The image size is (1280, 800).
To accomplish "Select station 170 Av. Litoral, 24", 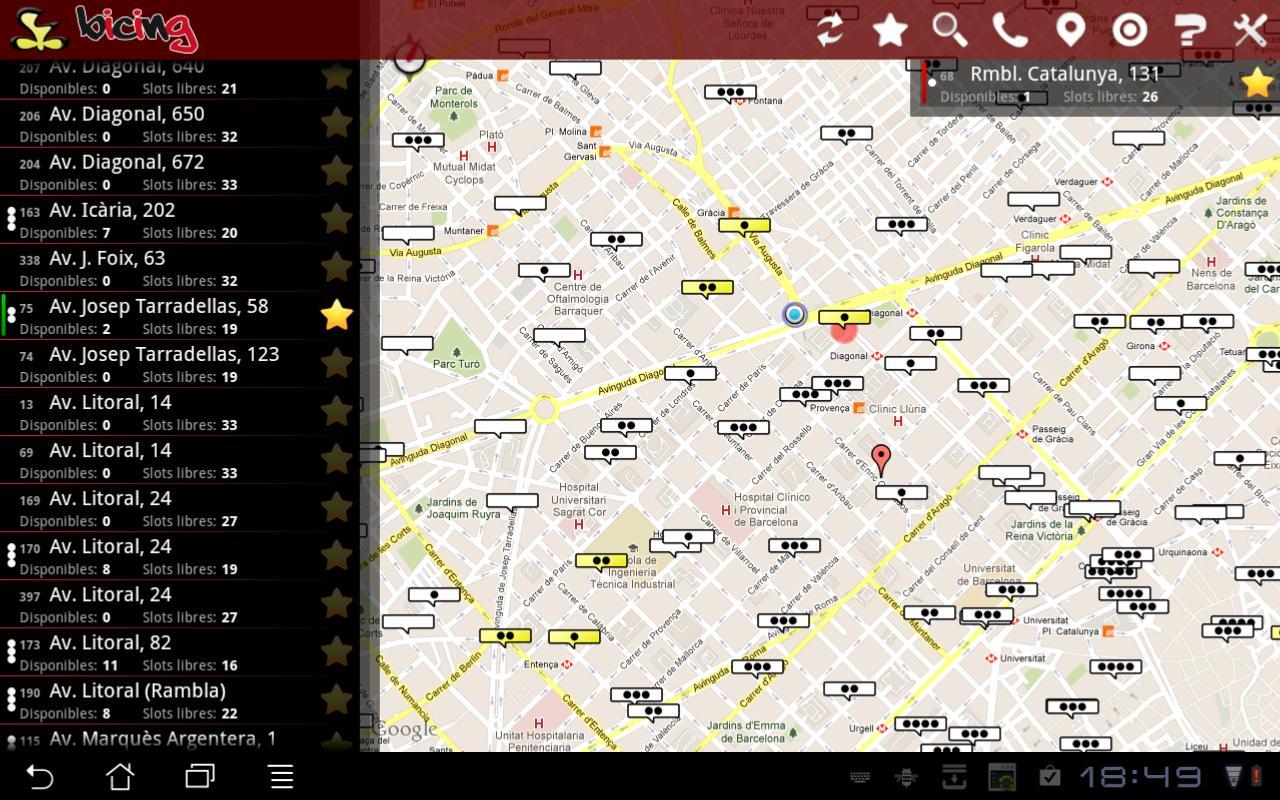I will pyautogui.click(x=180, y=556).
